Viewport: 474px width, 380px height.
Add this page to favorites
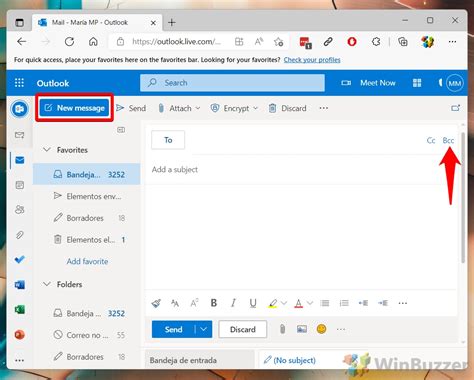(279, 42)
